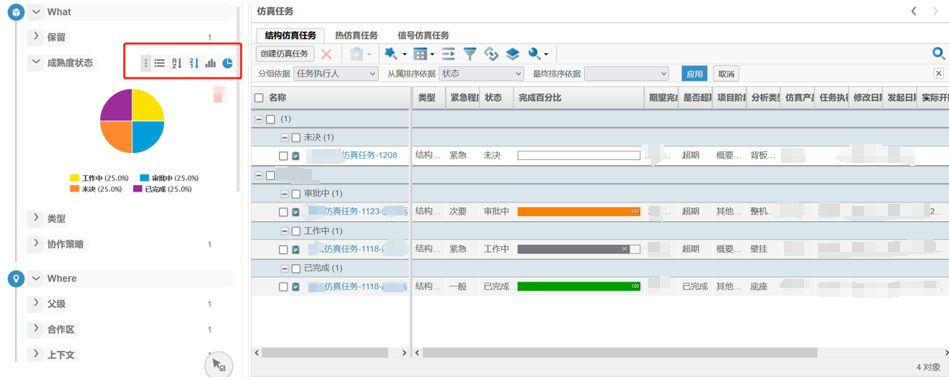949x380 pixels.
Task: Click task icon beside 仿真任务-1123
Action: pyautogui.click(x=296, y=212)
